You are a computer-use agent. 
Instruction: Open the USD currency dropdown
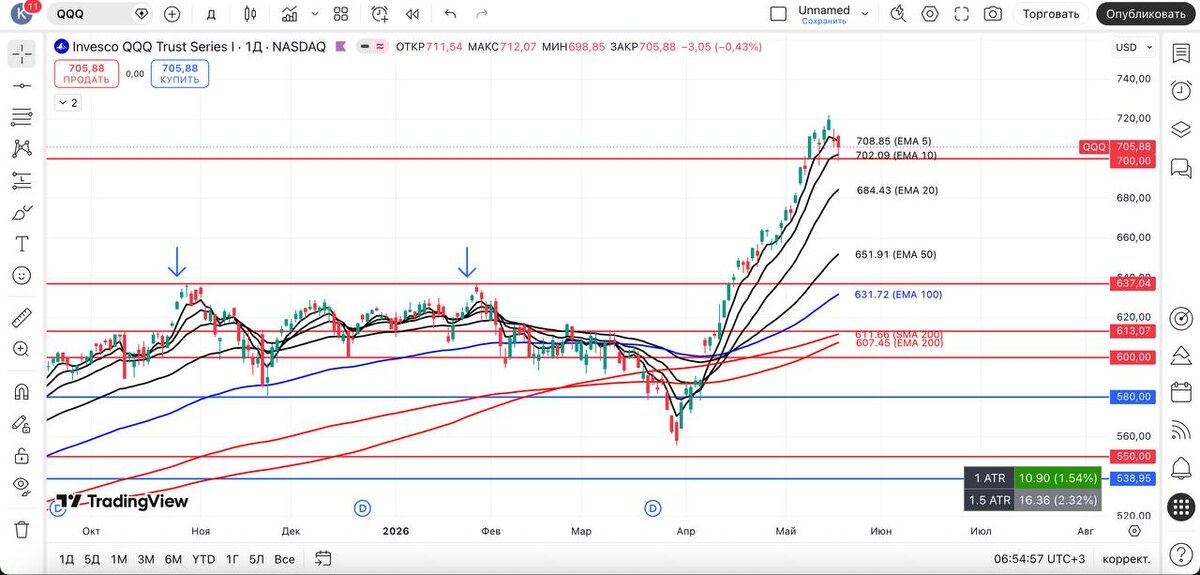point(1134,47)
